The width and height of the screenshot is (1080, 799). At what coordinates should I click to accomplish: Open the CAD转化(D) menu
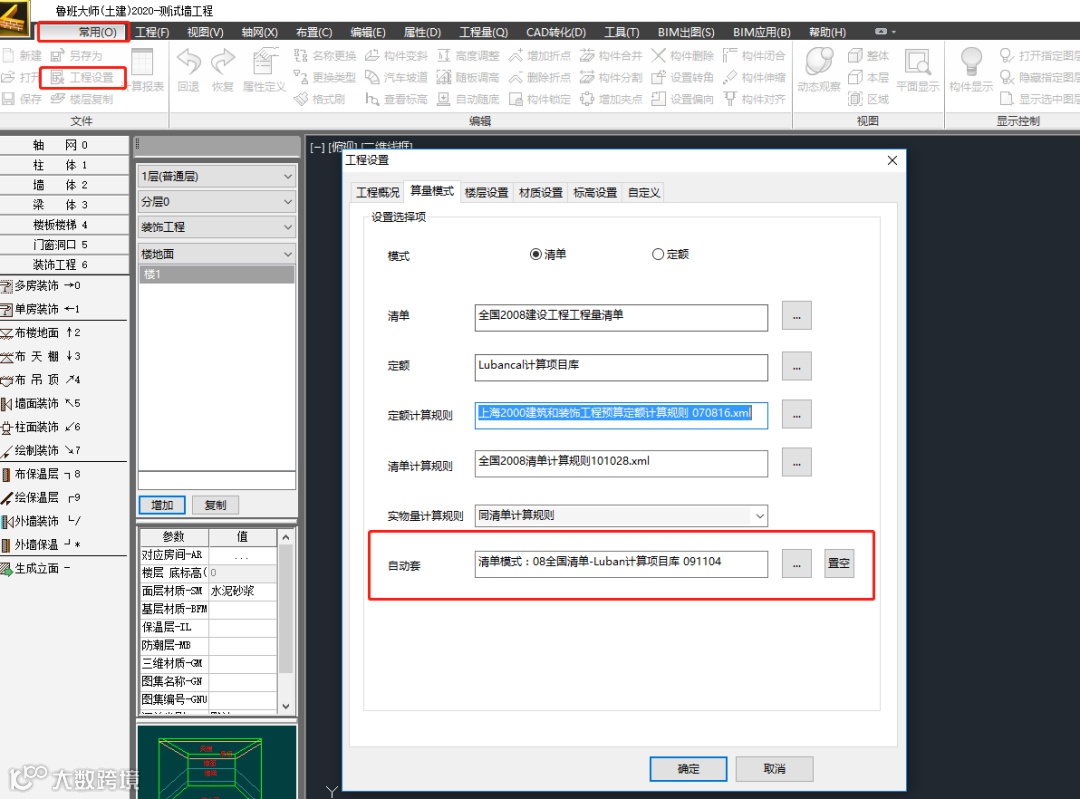pyautogui.click(x=556, y=32)
